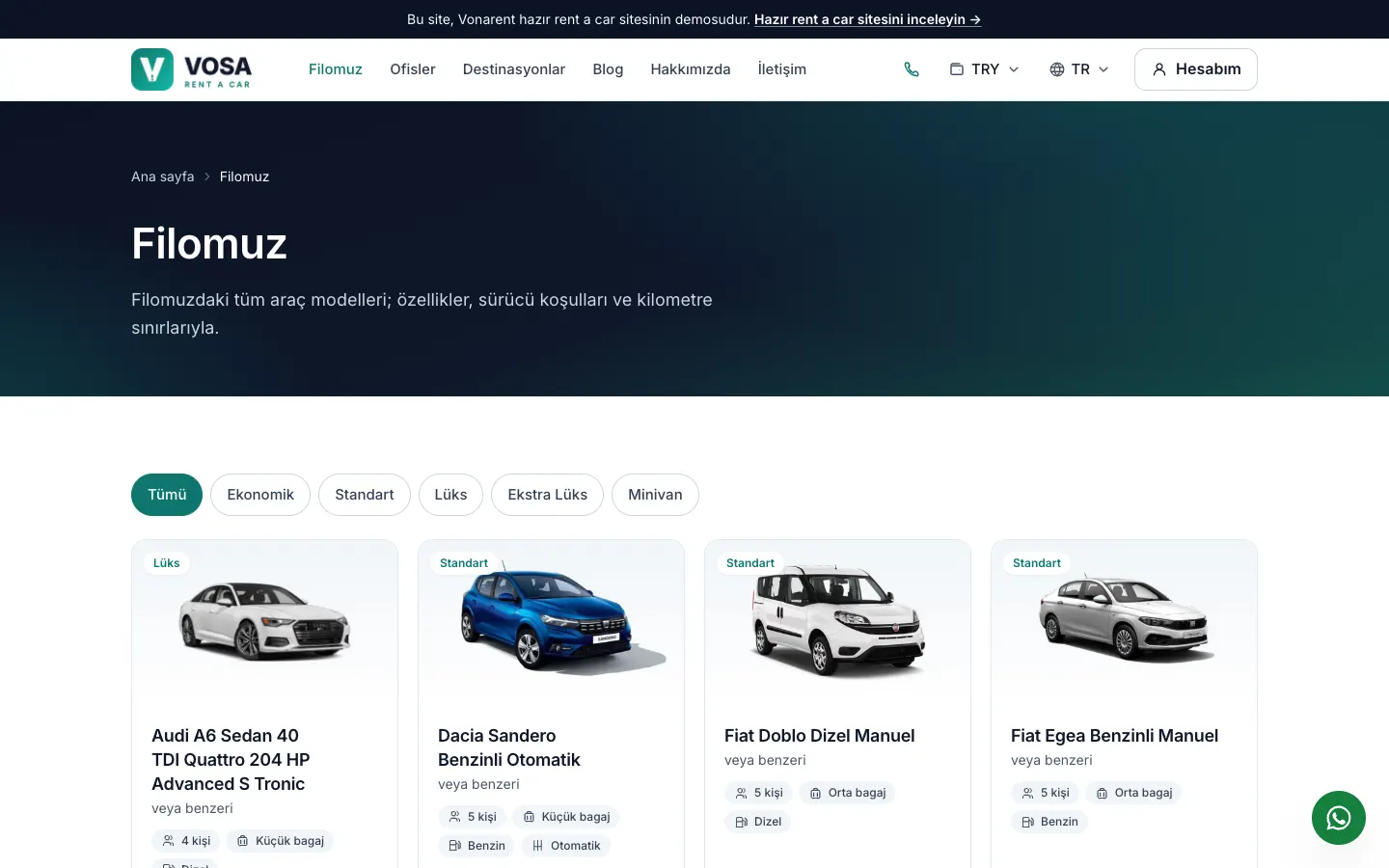Open the Hakkımızda page link
1389x868 pixels.
pyautogui.click(x=691, y=69)
